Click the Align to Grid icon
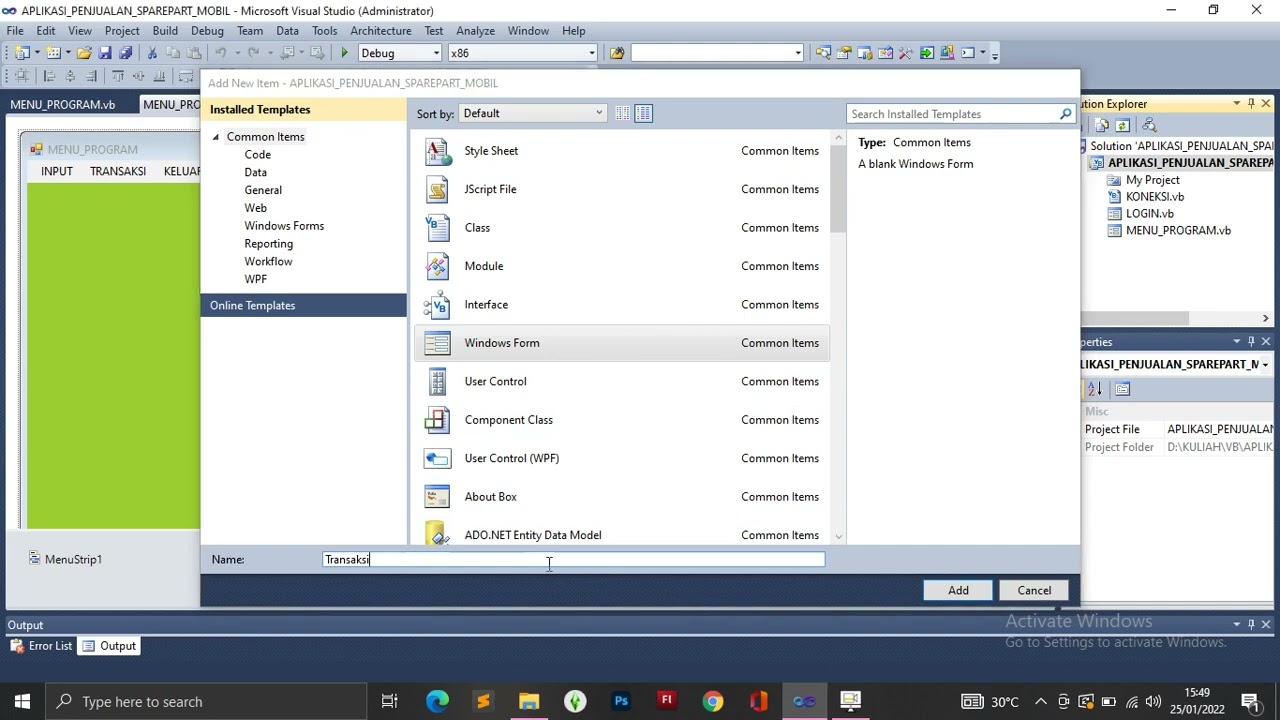This screenshot has height=720, width=1280. click(22, 76)
